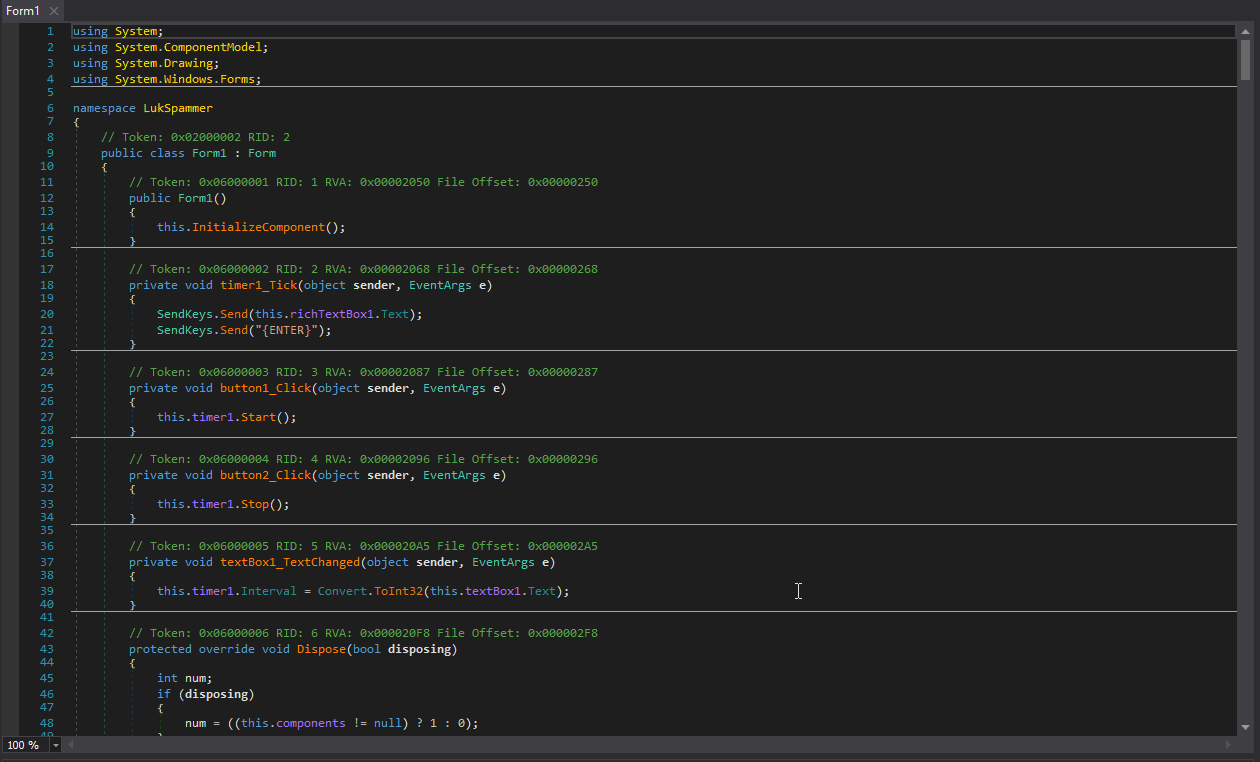The width and height of the screenshot is (1260, 762).
Task: Click the comment with Token 0x06000004
Action: [x=363, y=459]
